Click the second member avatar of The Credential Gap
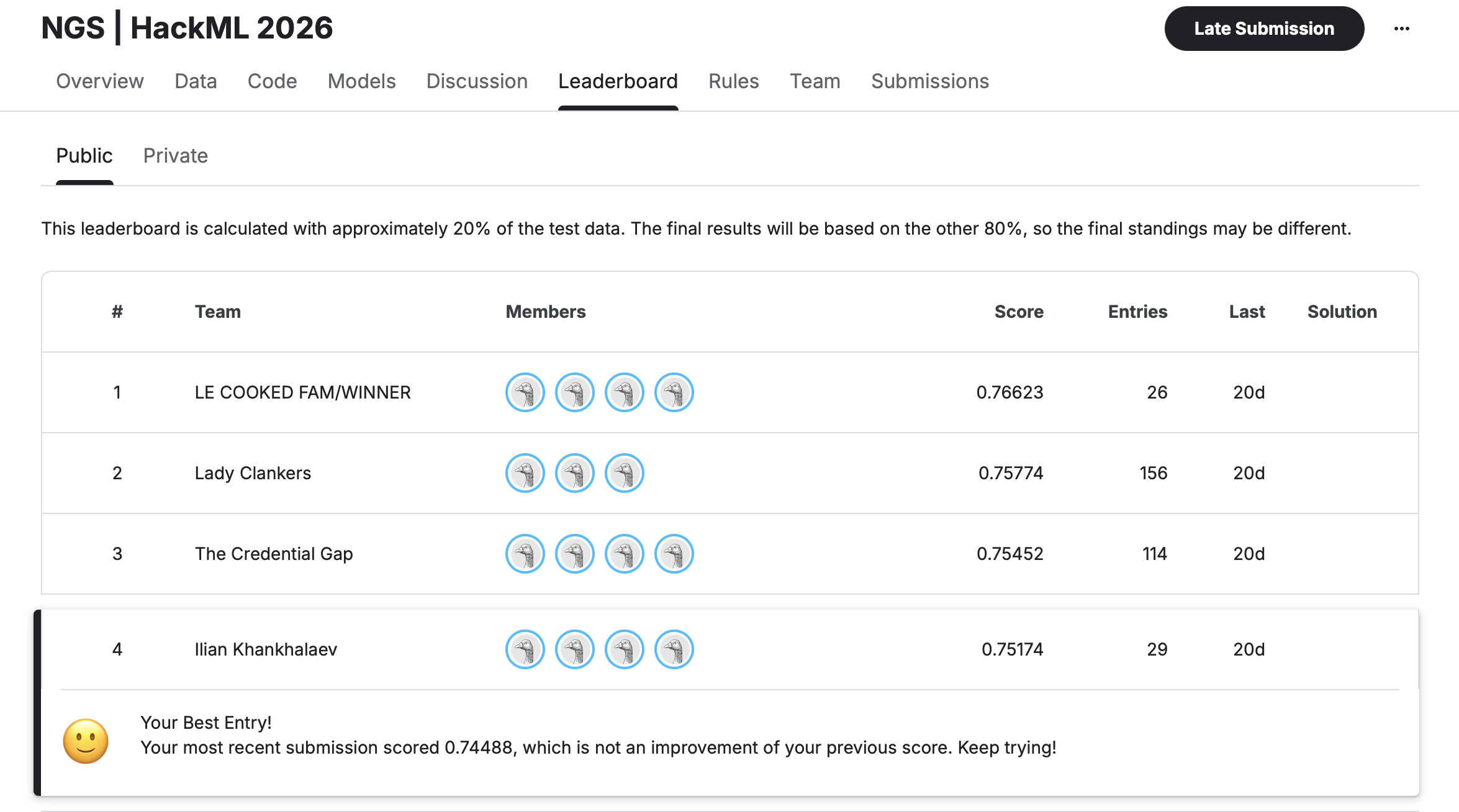 pos(575,554)
